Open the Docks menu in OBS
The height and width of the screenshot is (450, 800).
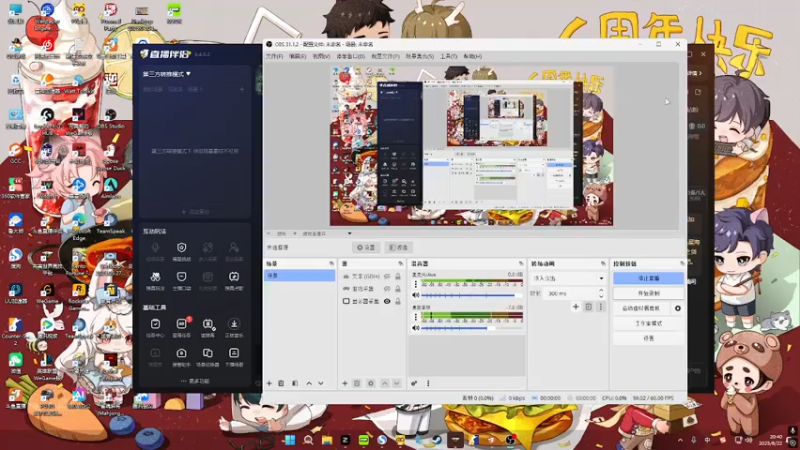(x=351, y=57)
